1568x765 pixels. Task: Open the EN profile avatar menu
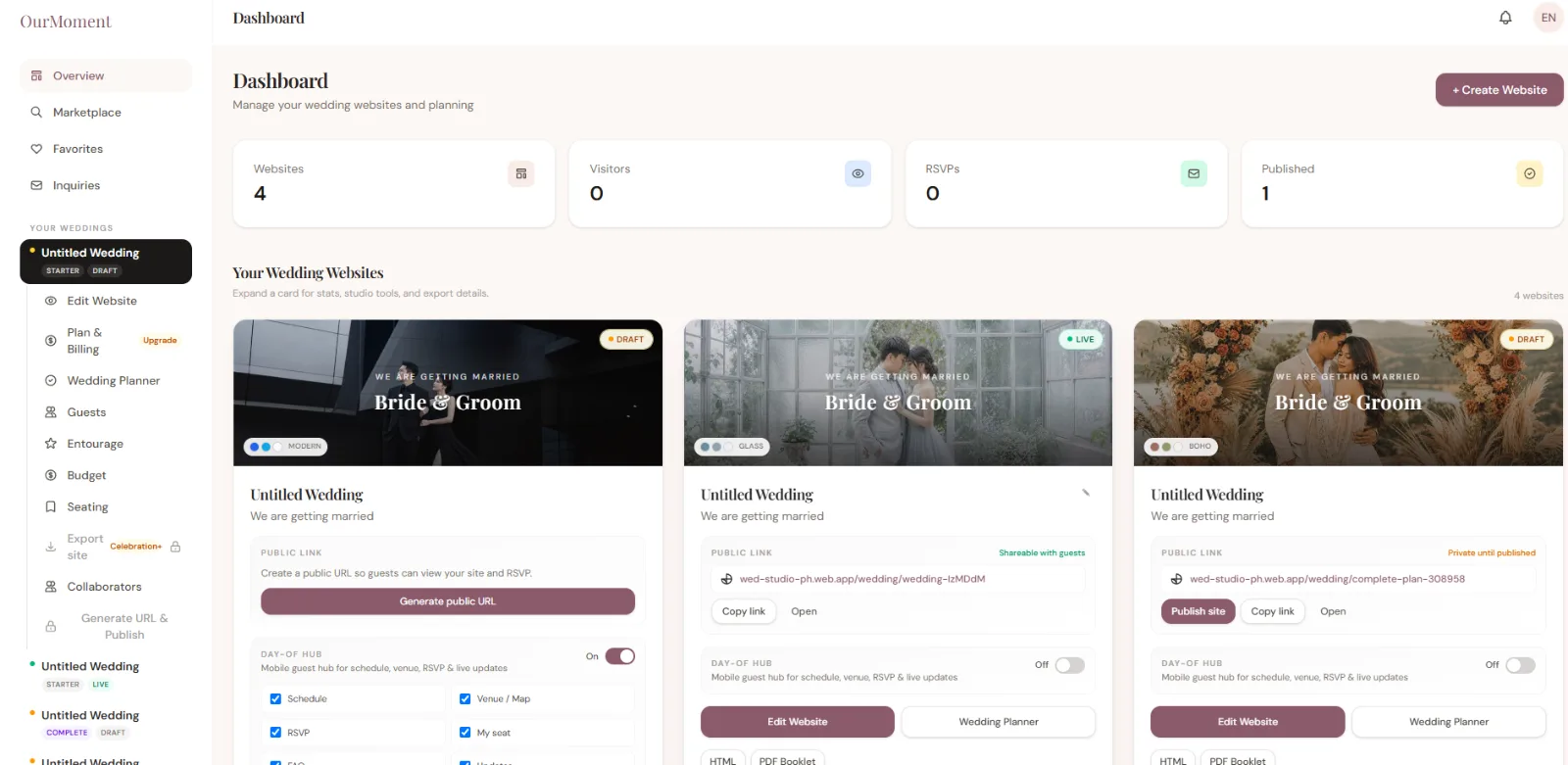(1548, 18)
